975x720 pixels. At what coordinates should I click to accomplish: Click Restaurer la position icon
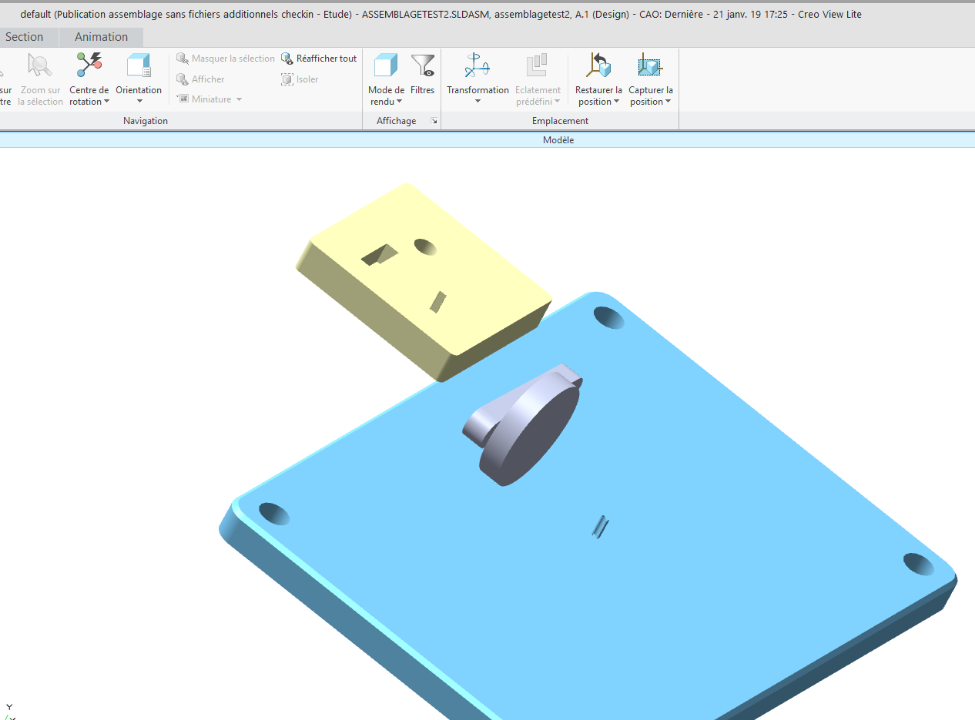pos(598,65)
